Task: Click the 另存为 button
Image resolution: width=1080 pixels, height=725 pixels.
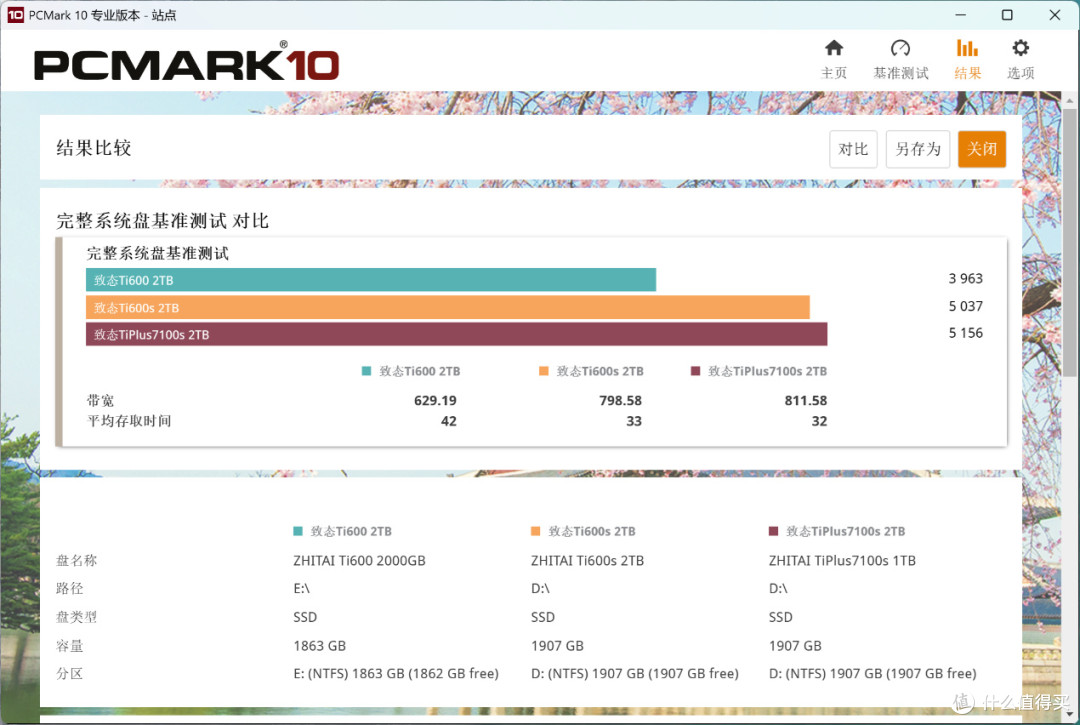Action: [917, 149]
